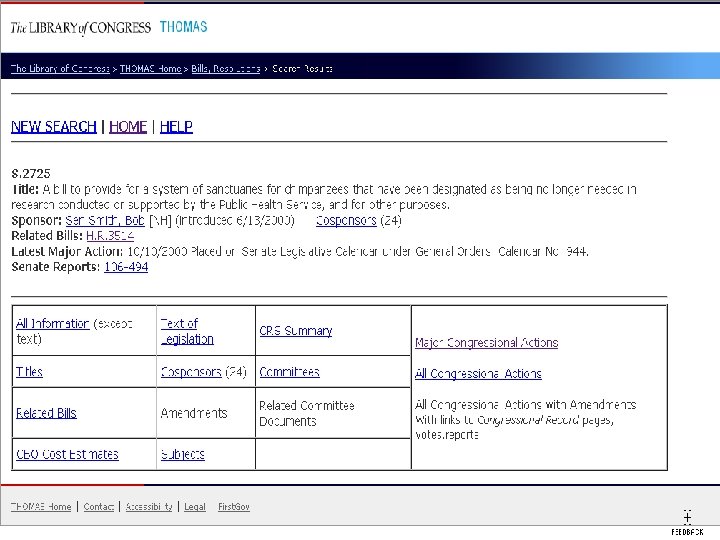Click the Related Bills label above table
This screenshot has width=720, height=540.
(47, 236)
